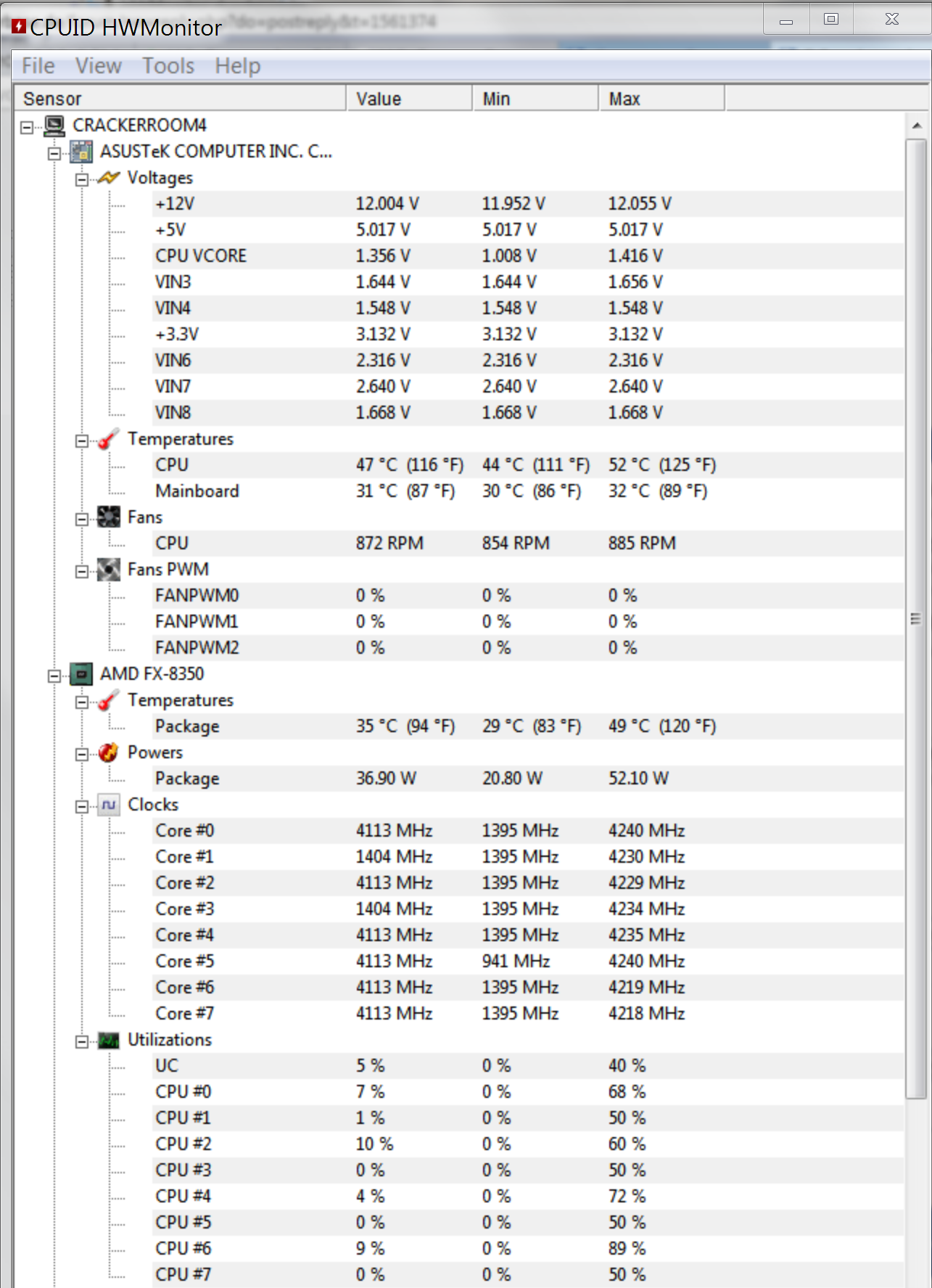The height and width of the screenshot is (1288, 932).
Task: Collapse the AMD FX-8350 node
Action: pyautogui.click(x=54, y=676)
